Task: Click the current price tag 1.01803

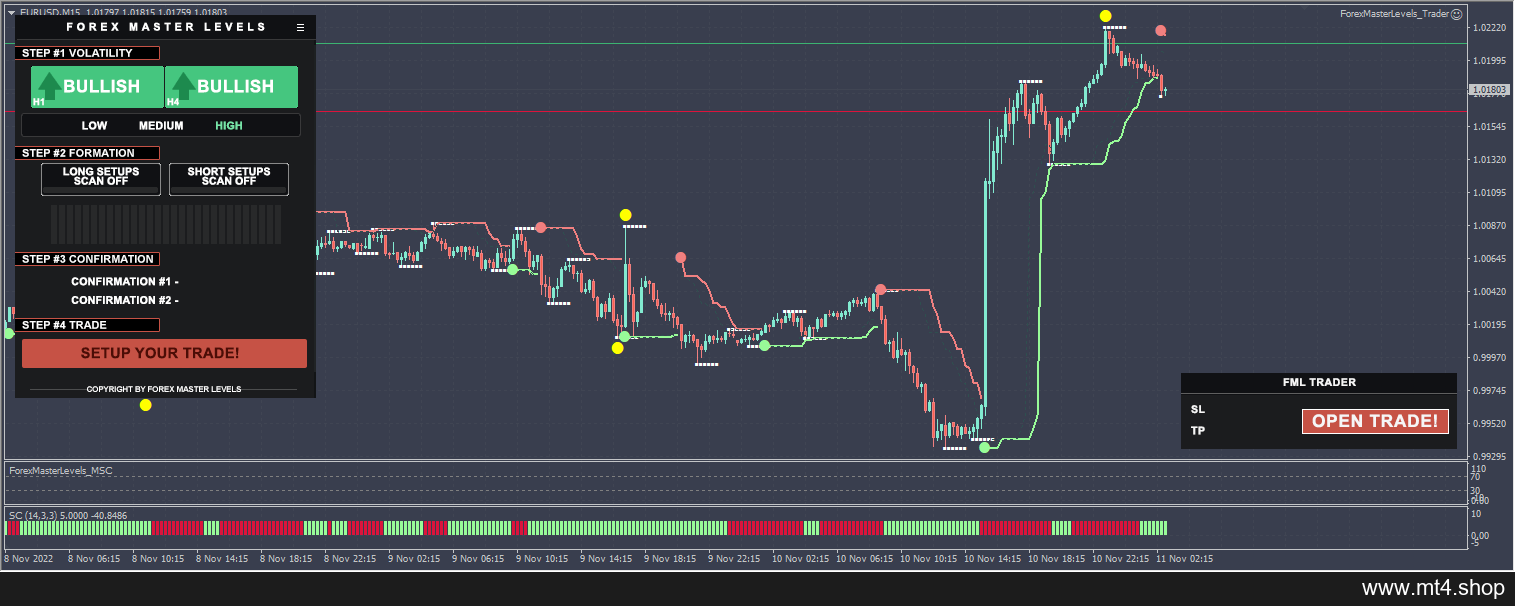Action: click(x=1489, y=90)
